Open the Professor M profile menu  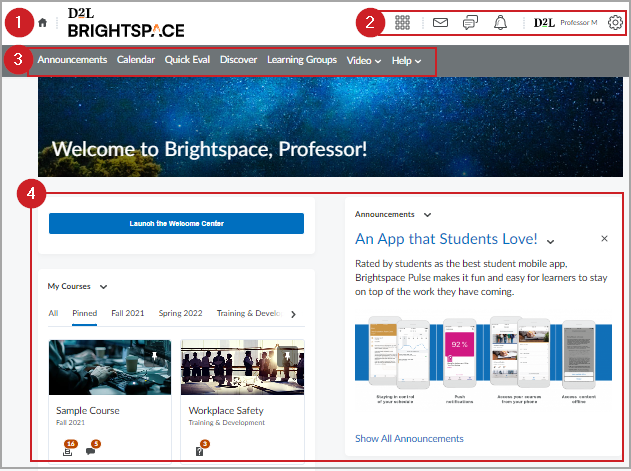coord(565,23)
